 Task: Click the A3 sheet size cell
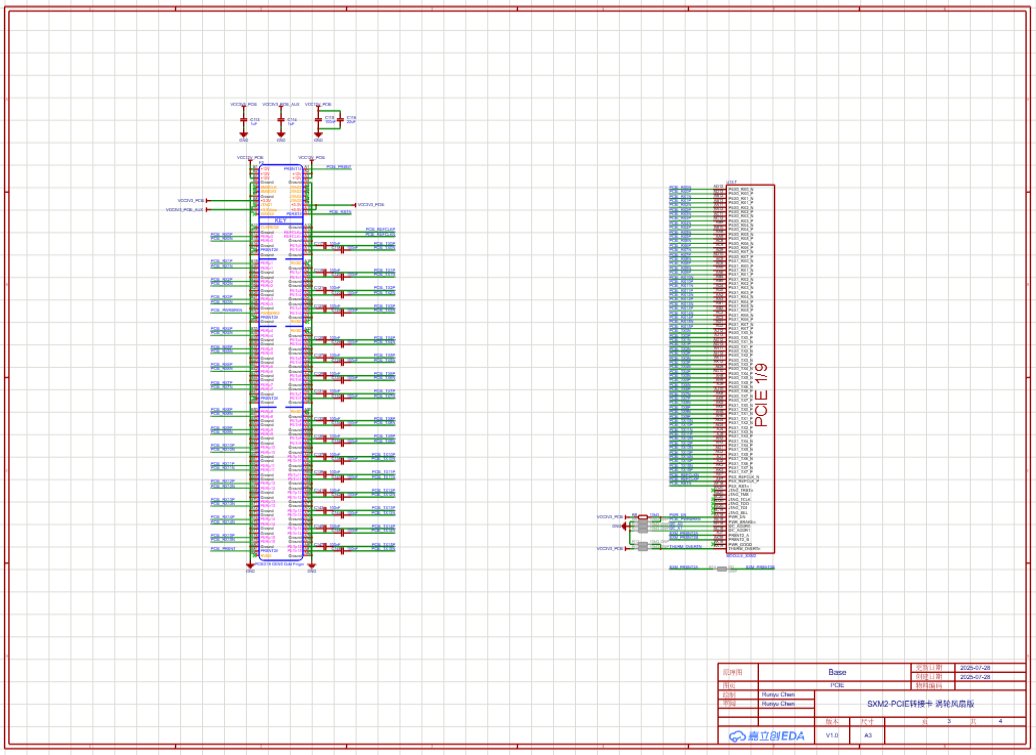[868, 735]
